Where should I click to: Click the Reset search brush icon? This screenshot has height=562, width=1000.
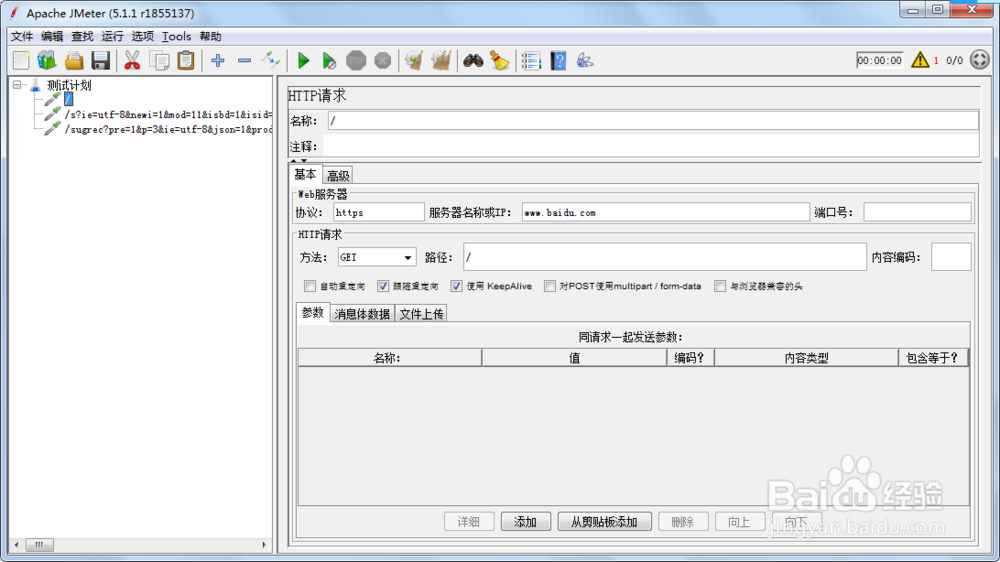point(499,61)
